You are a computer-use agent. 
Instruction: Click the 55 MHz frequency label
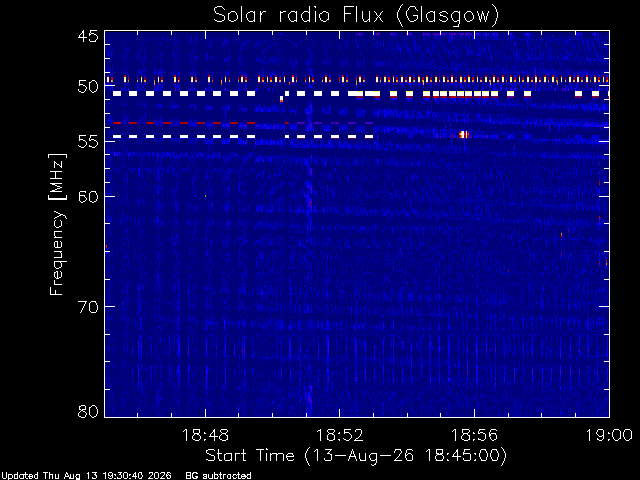pyautogui.click(x=88, y=141)
